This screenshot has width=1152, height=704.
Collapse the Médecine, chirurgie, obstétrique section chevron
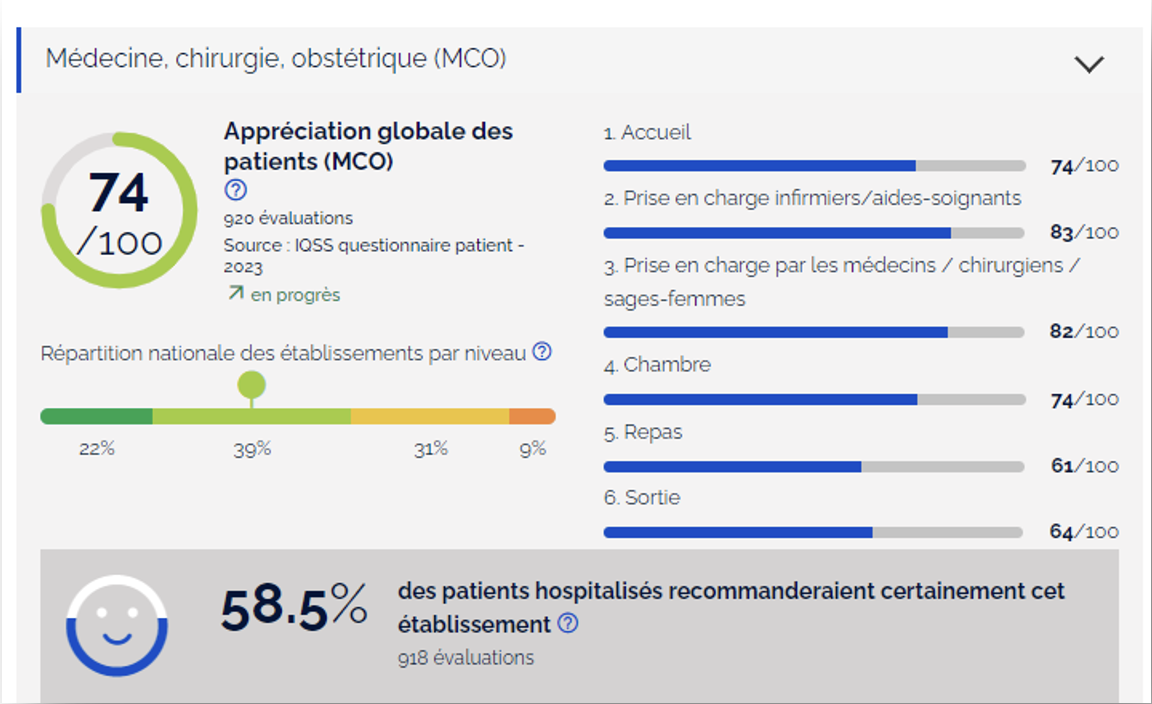1088,64
